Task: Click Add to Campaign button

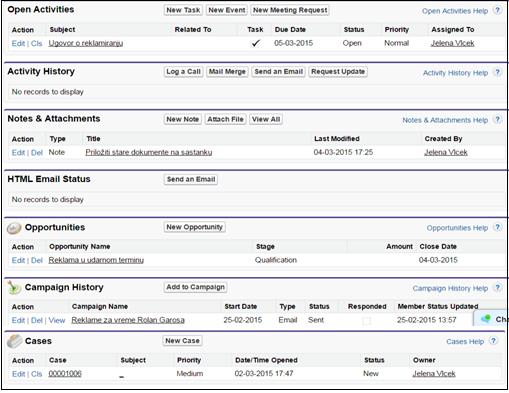Action: (195, 287)
